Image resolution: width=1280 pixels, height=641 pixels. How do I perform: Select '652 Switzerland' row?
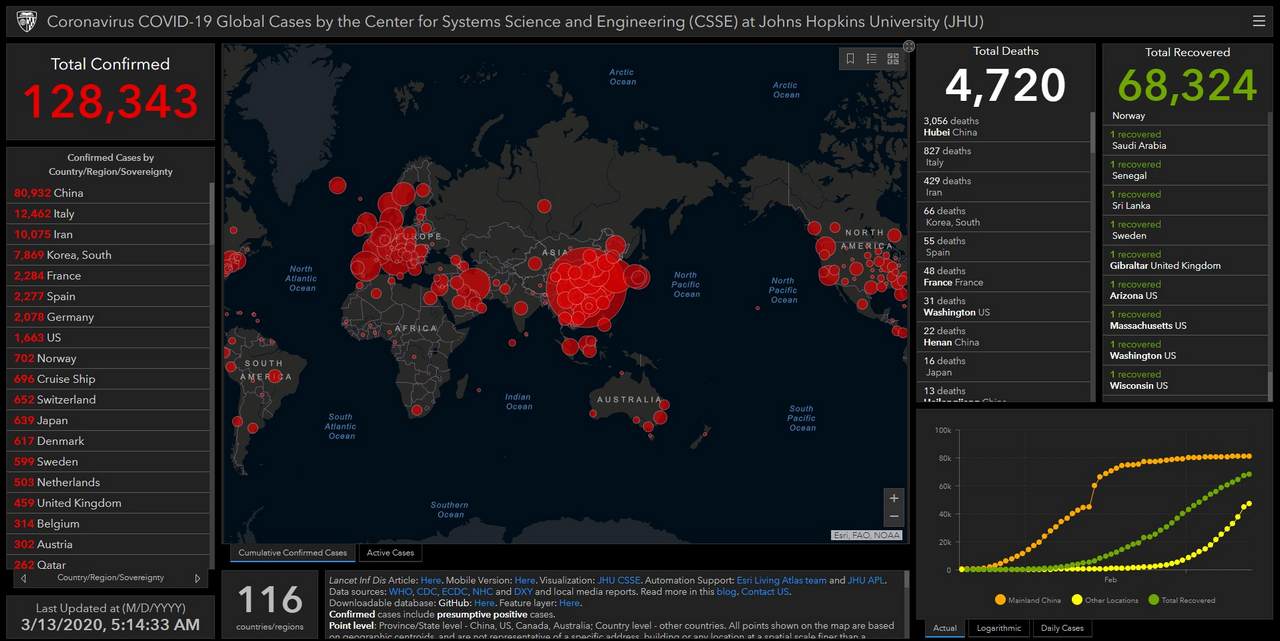(110, 400)
